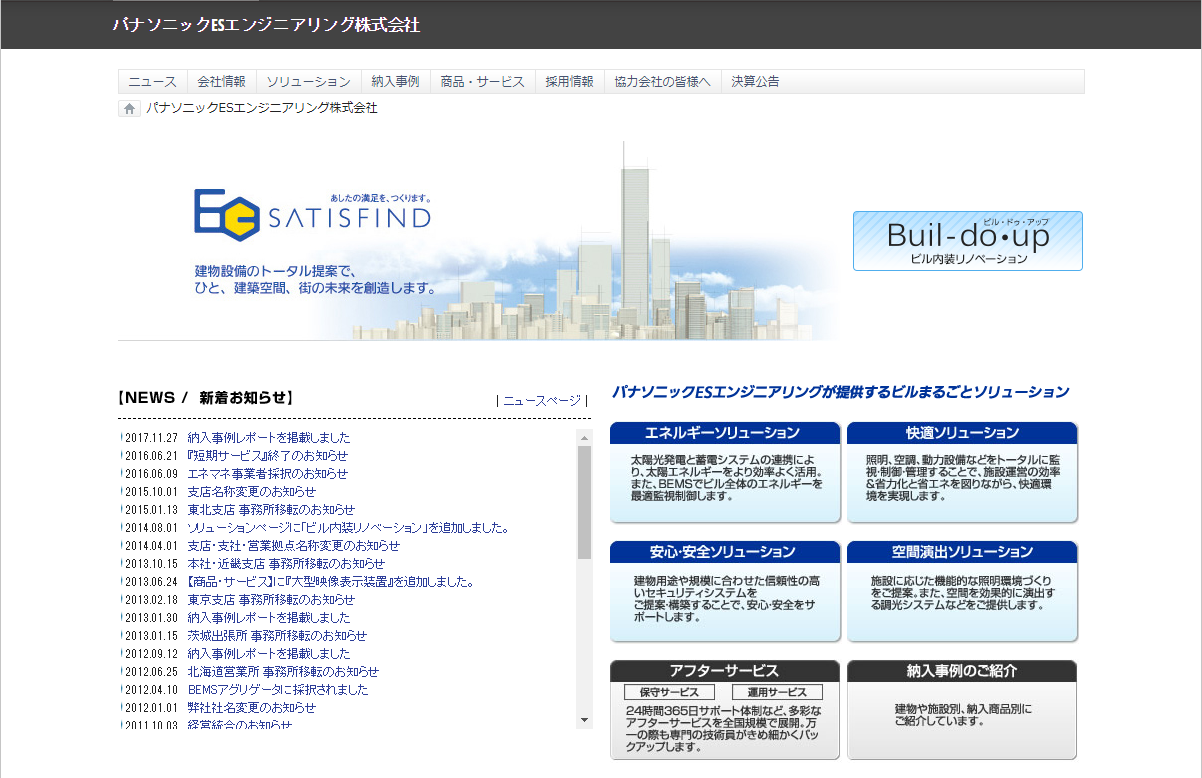The width and height of the screenshot is (1202, 778).
Task: Open the 空間演出ソリューション panel
Action: click(962, 591)
